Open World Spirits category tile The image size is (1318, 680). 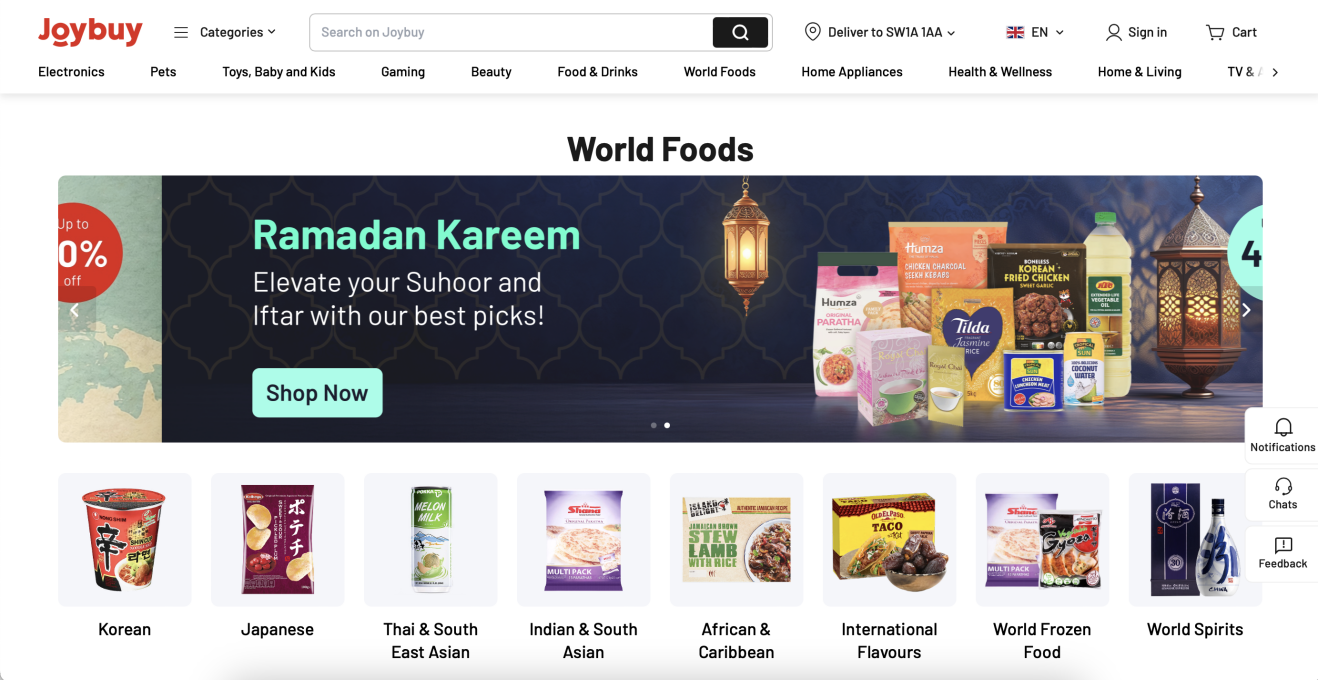[1195, 556]
